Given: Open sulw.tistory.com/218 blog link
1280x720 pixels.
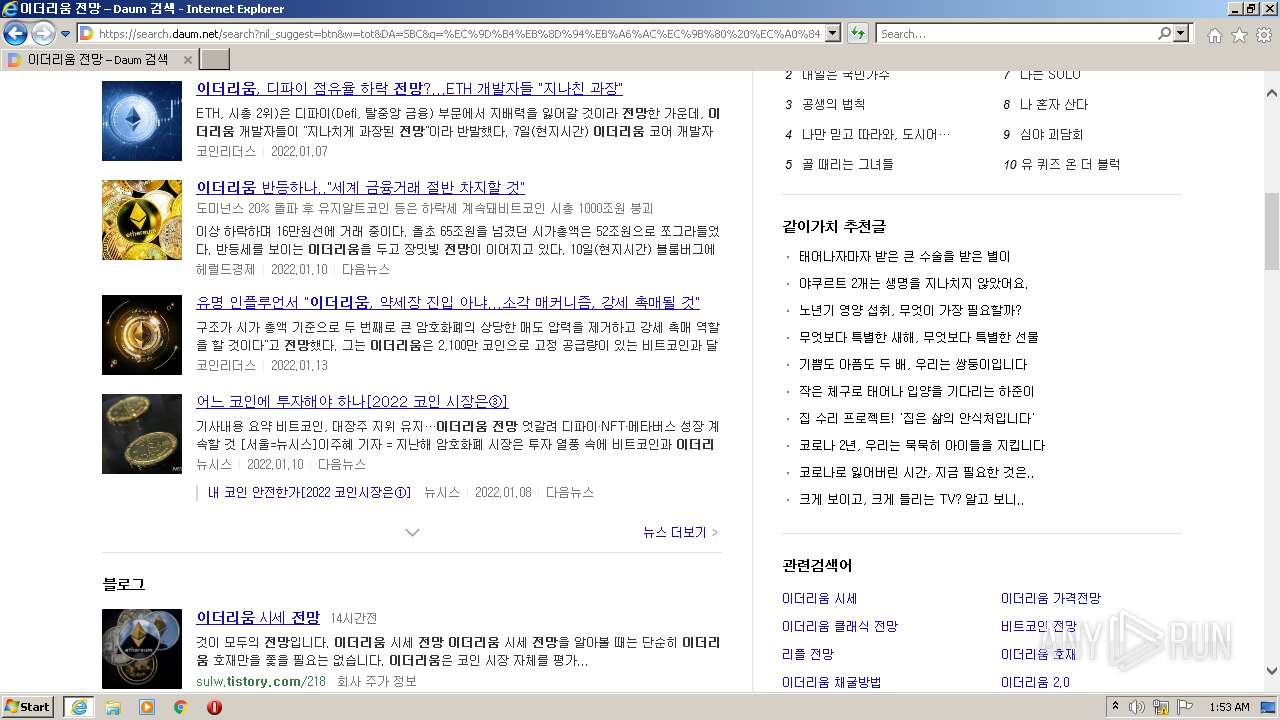Looking at the screenshot, I should coord(261,681).
